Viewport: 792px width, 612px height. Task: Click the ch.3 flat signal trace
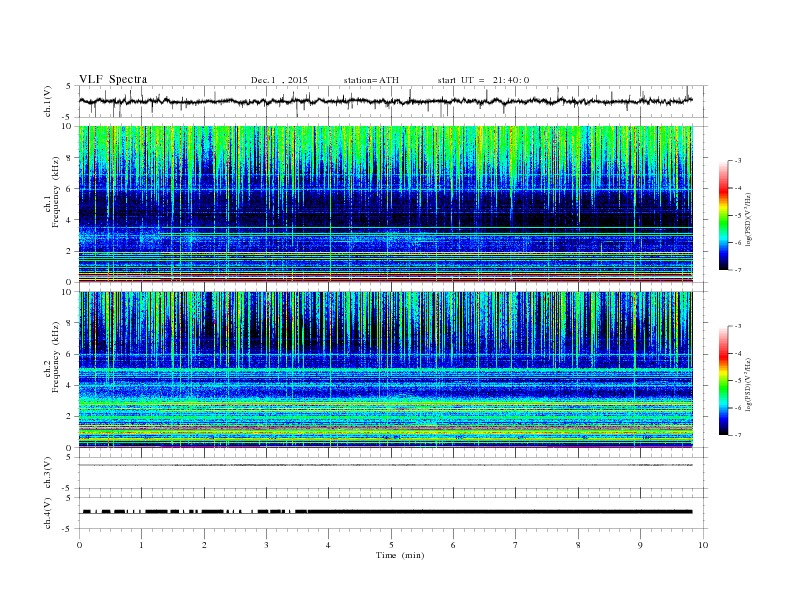coord(385,465)
